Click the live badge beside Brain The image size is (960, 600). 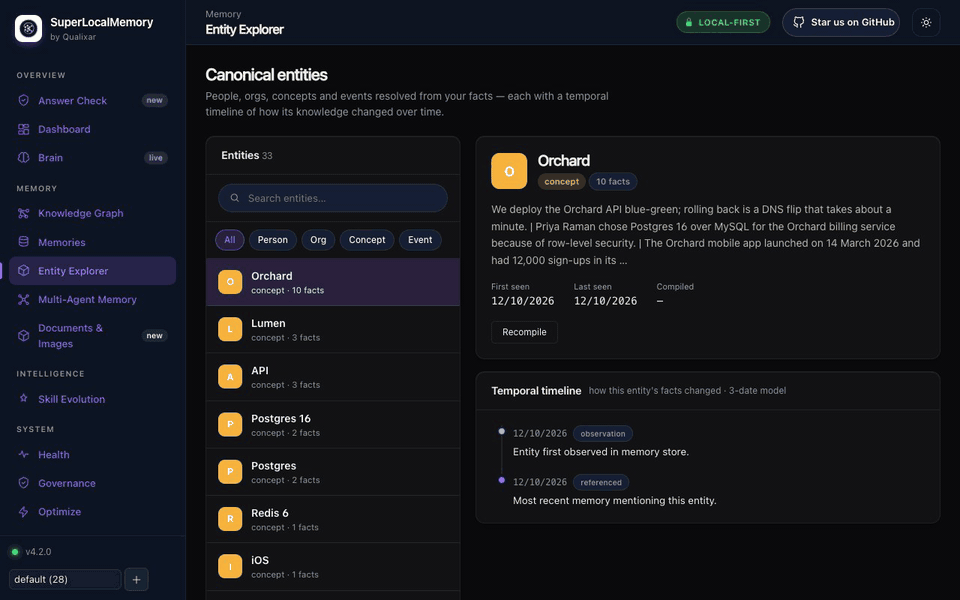156,157
